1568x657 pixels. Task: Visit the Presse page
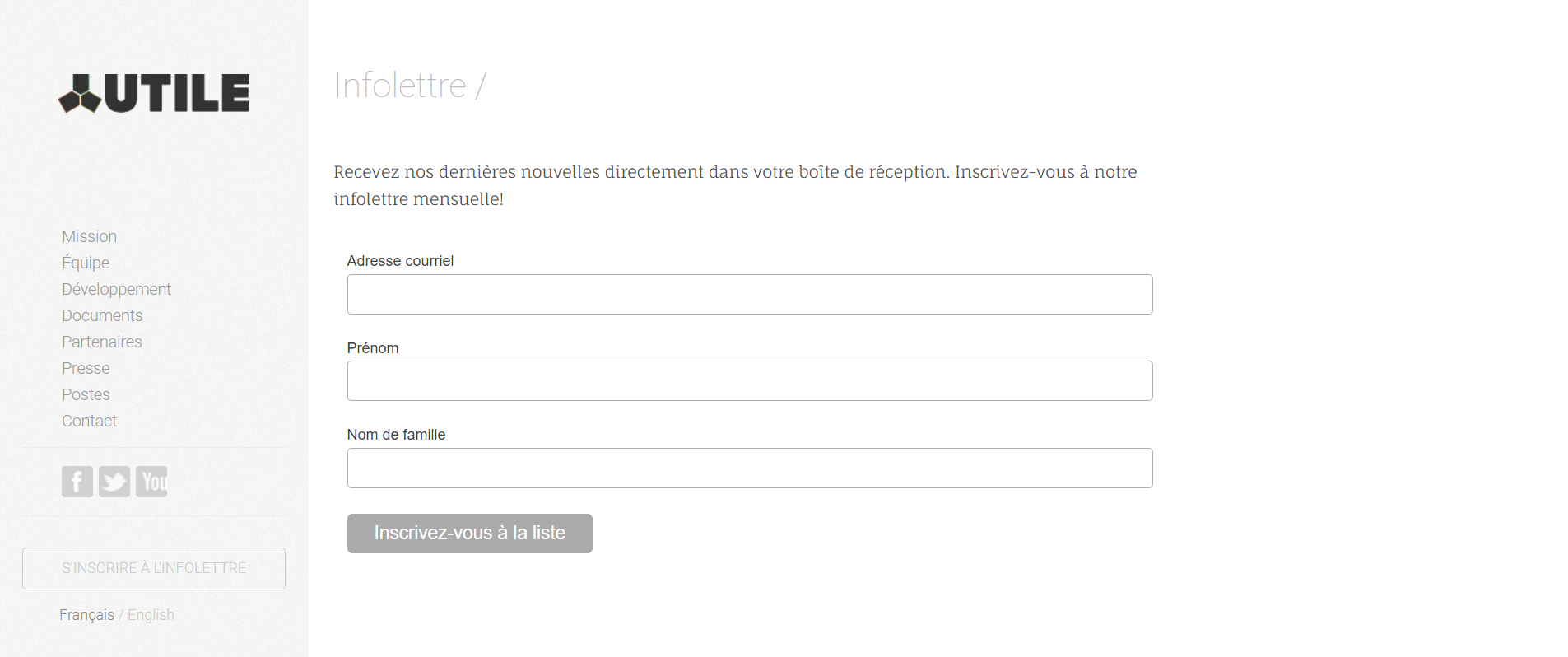pos(86,368)
